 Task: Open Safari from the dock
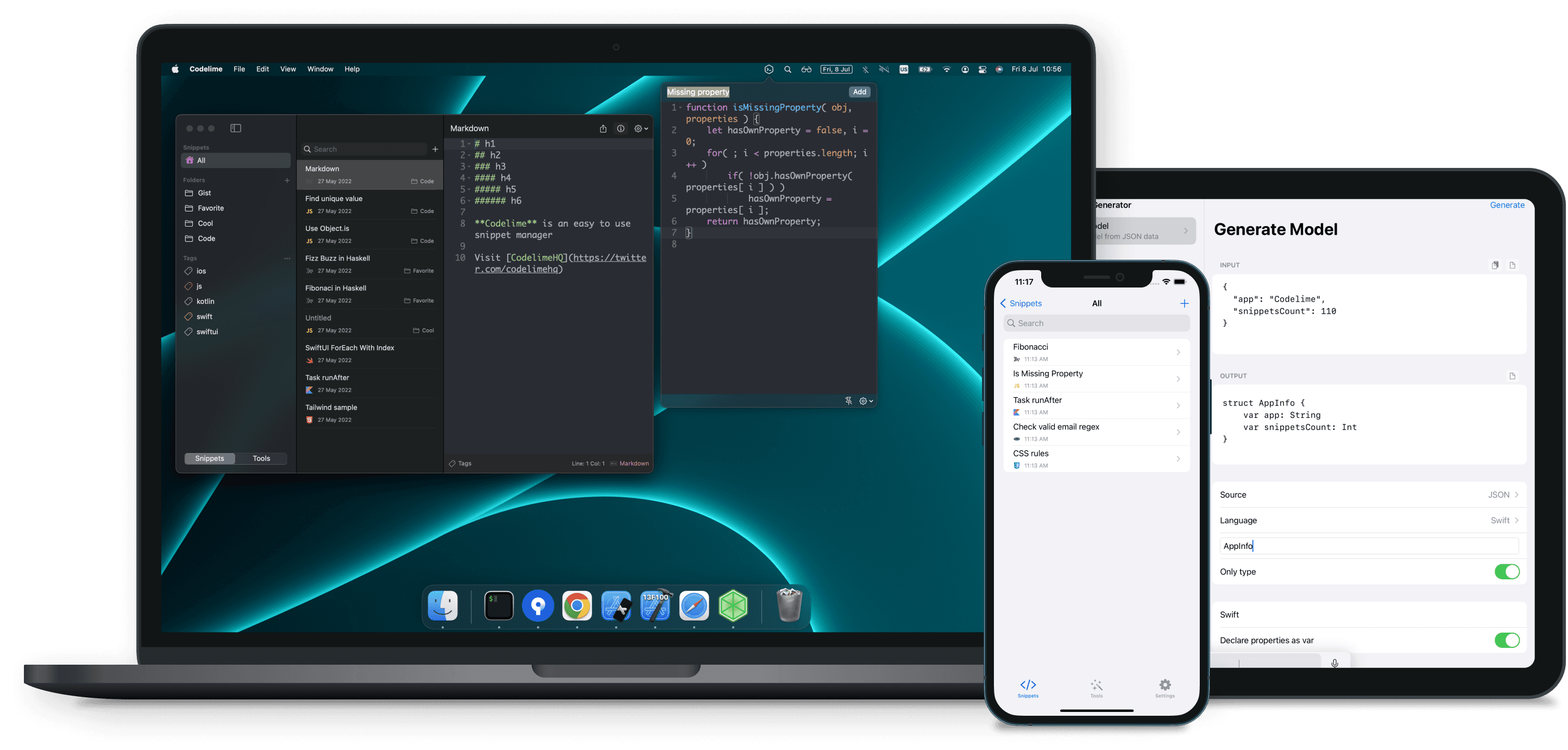tap(694, 605)
